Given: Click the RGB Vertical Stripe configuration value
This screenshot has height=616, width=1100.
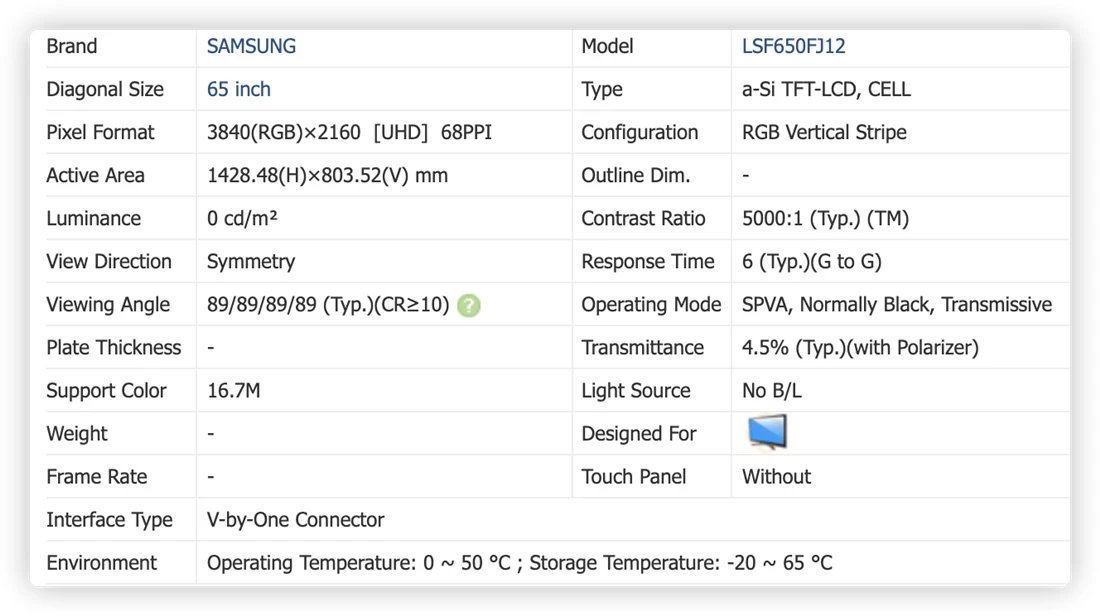Looking at the screenshot, I should 824,133.
